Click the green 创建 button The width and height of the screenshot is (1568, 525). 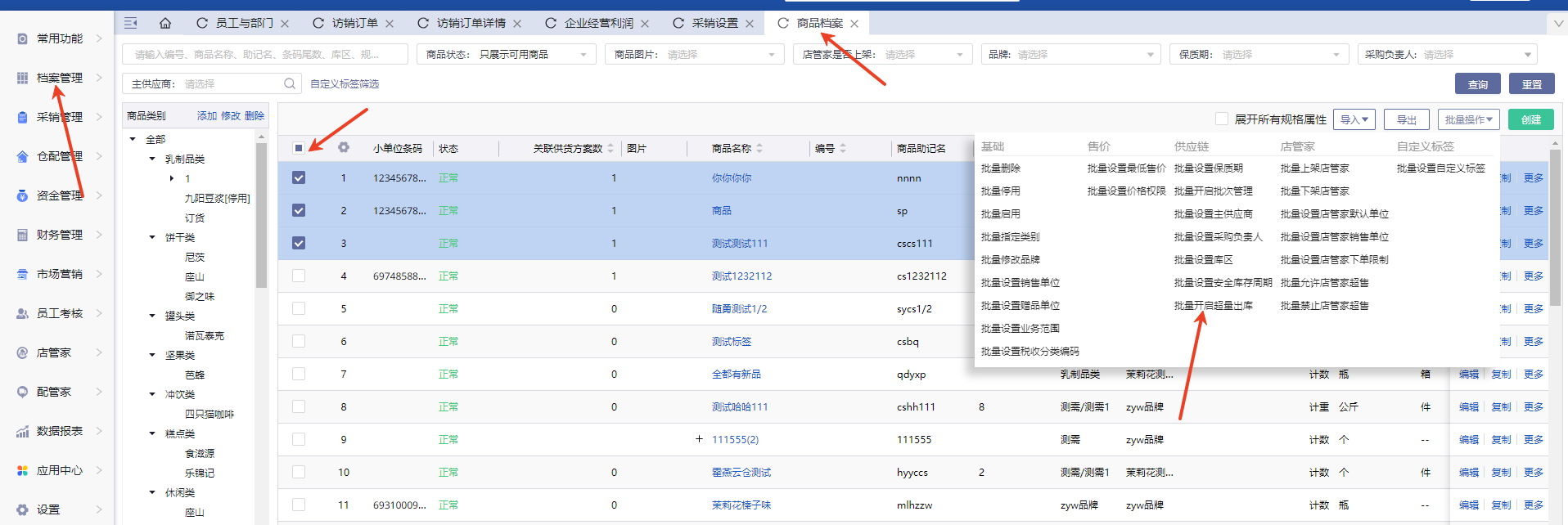click(1530, 119)
